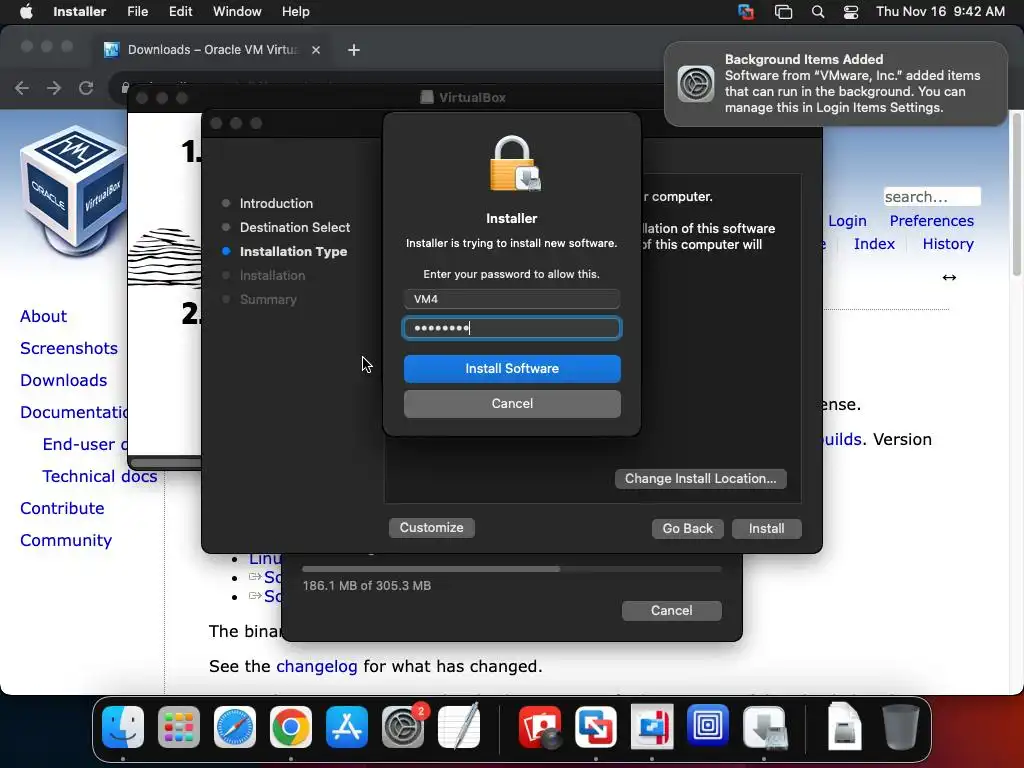
Task: Open the changelog link
Action: click(317, 666)
